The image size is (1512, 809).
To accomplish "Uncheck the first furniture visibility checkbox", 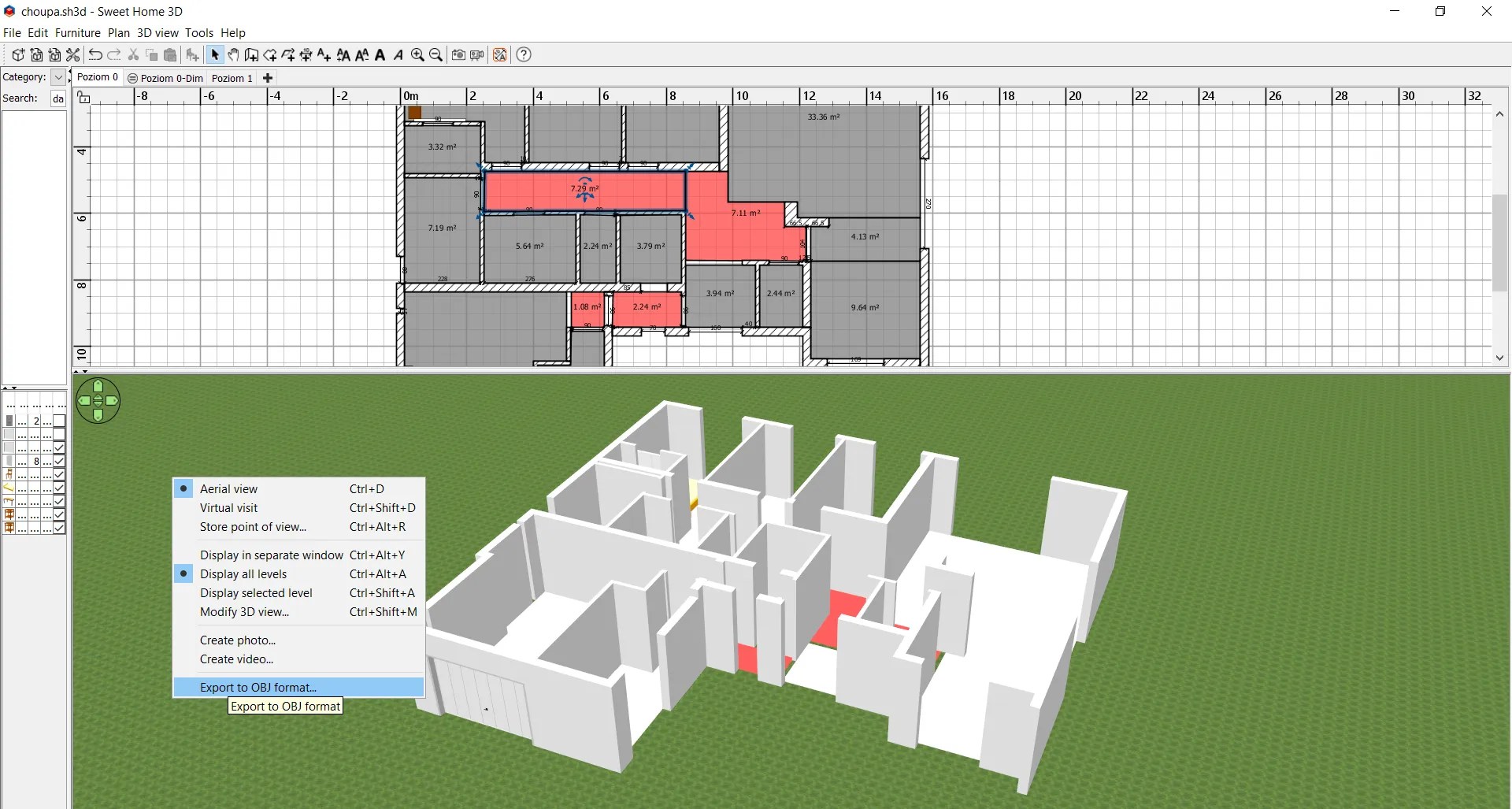I will (x=59, y=420).
